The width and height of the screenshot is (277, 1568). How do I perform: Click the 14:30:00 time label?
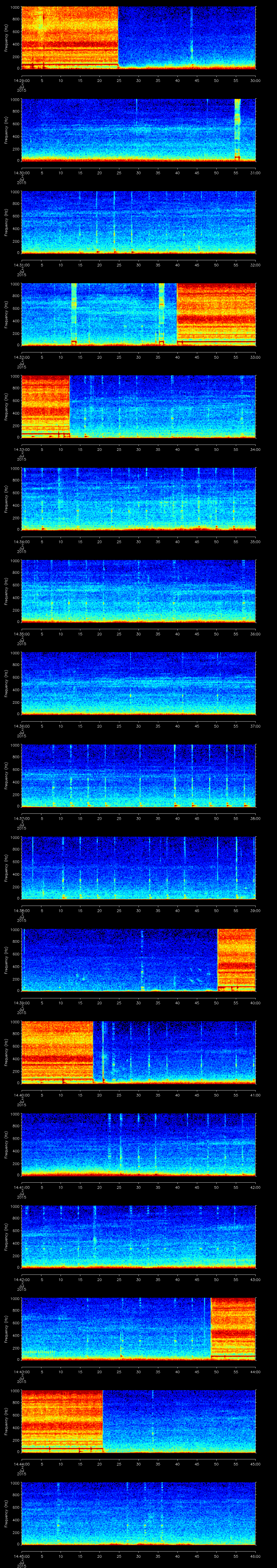click(x=21, y=173)
